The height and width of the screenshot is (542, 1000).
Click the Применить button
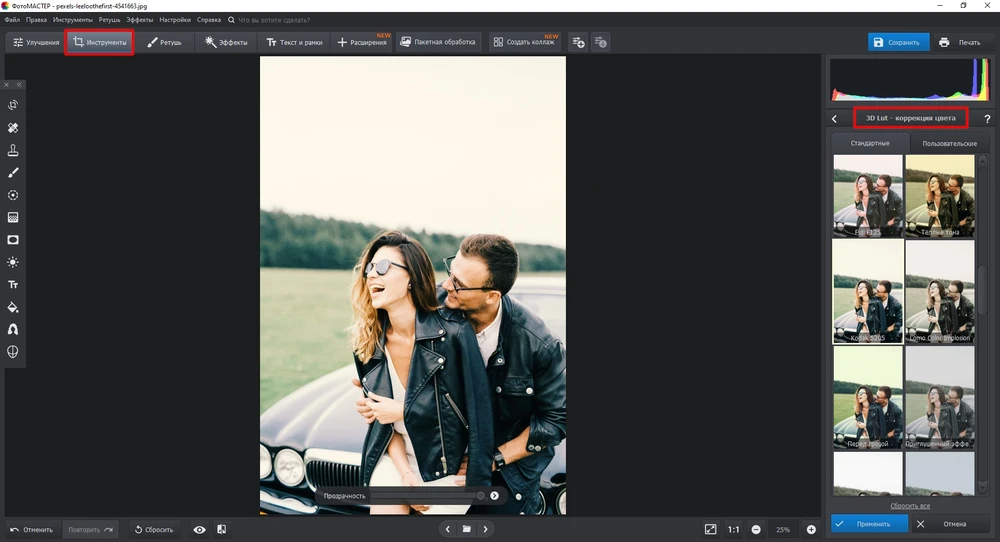(x=869, y=523)
